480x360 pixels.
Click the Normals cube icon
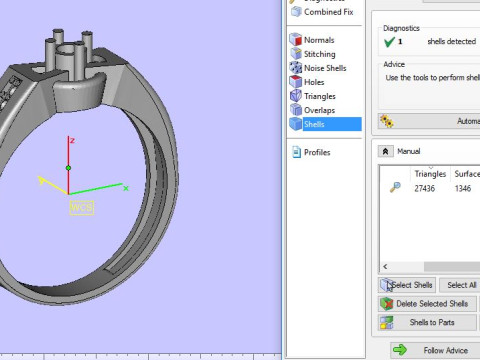pyautogui.click(x=296, y=40)
